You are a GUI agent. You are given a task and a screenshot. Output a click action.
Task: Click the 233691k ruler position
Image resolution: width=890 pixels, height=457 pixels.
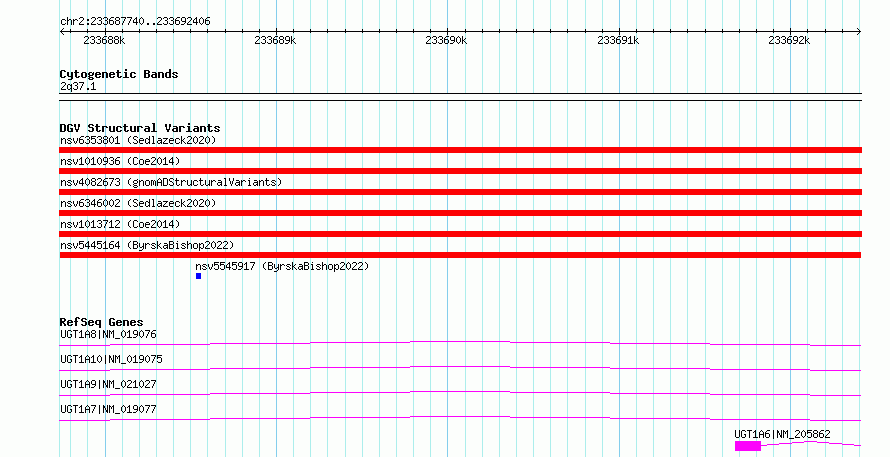point(618,40)
